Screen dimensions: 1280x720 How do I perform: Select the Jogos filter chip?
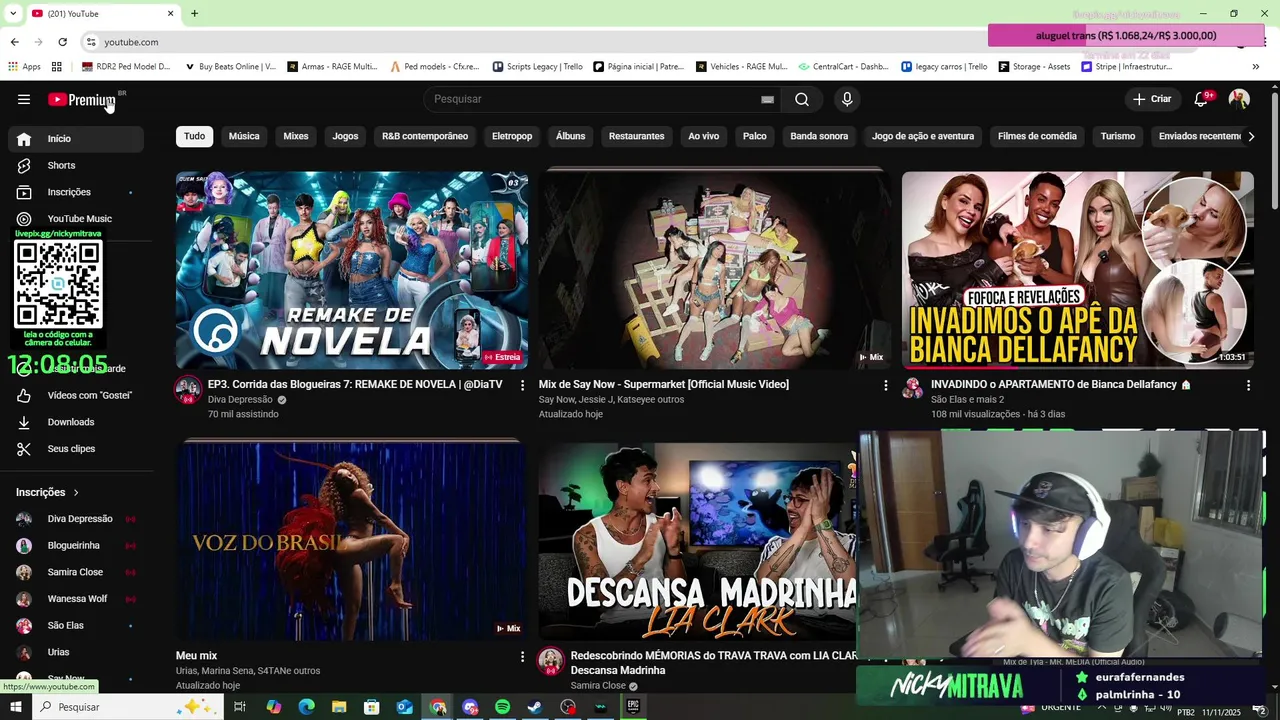[x=345, y=136]
